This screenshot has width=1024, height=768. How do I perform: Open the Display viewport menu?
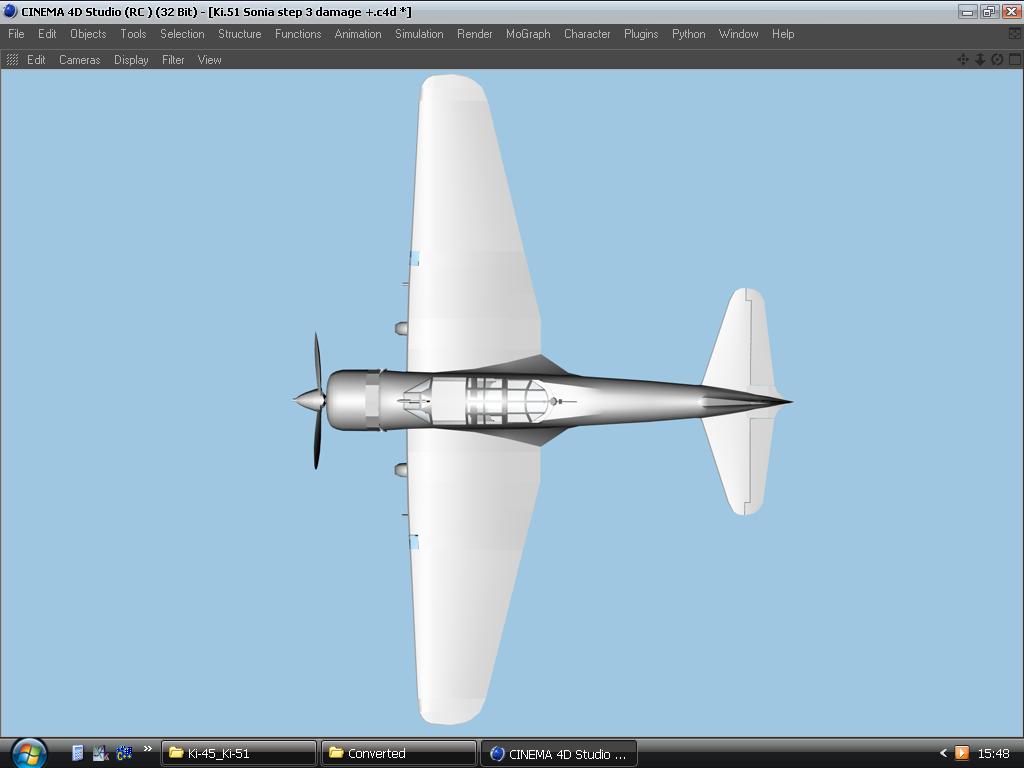pyautogui.click(x=131, y=60)
